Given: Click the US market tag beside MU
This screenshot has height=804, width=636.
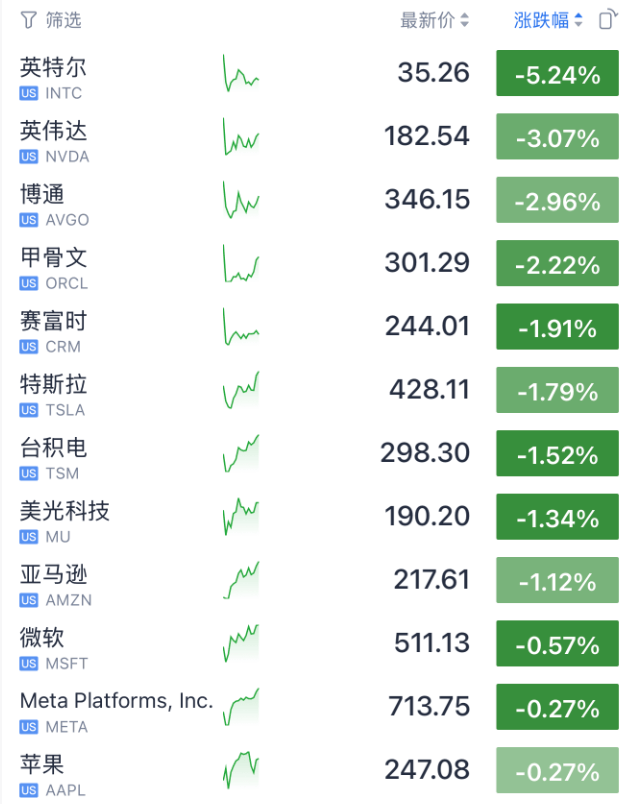Looking at the screenshot, I should tap(29, 537).
